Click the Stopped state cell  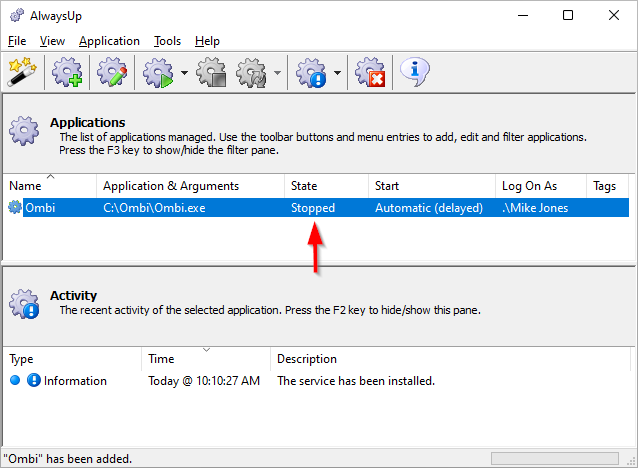(x=313, y=208)
